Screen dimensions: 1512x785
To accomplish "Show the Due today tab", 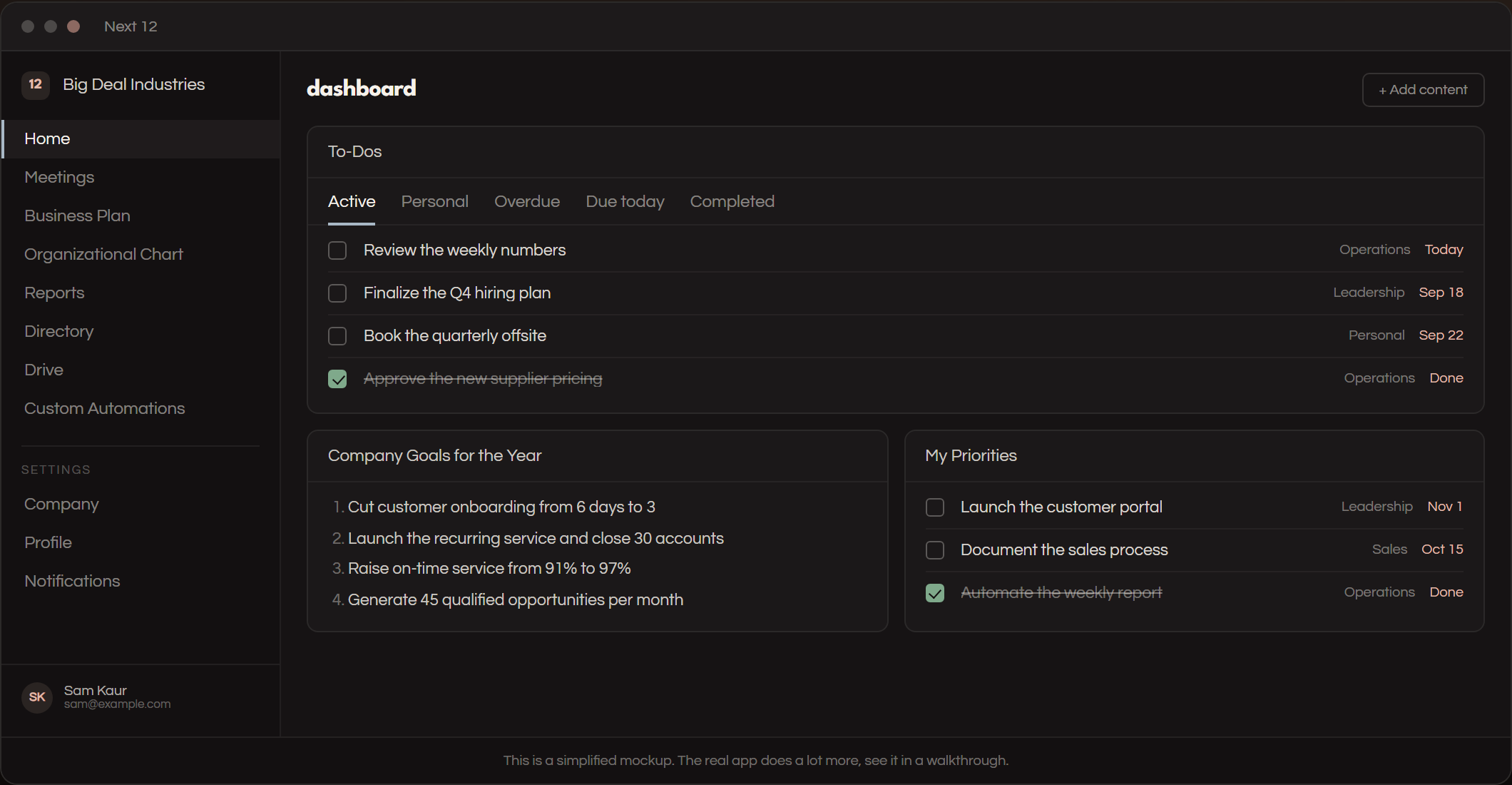I will (x=625, y=202).
